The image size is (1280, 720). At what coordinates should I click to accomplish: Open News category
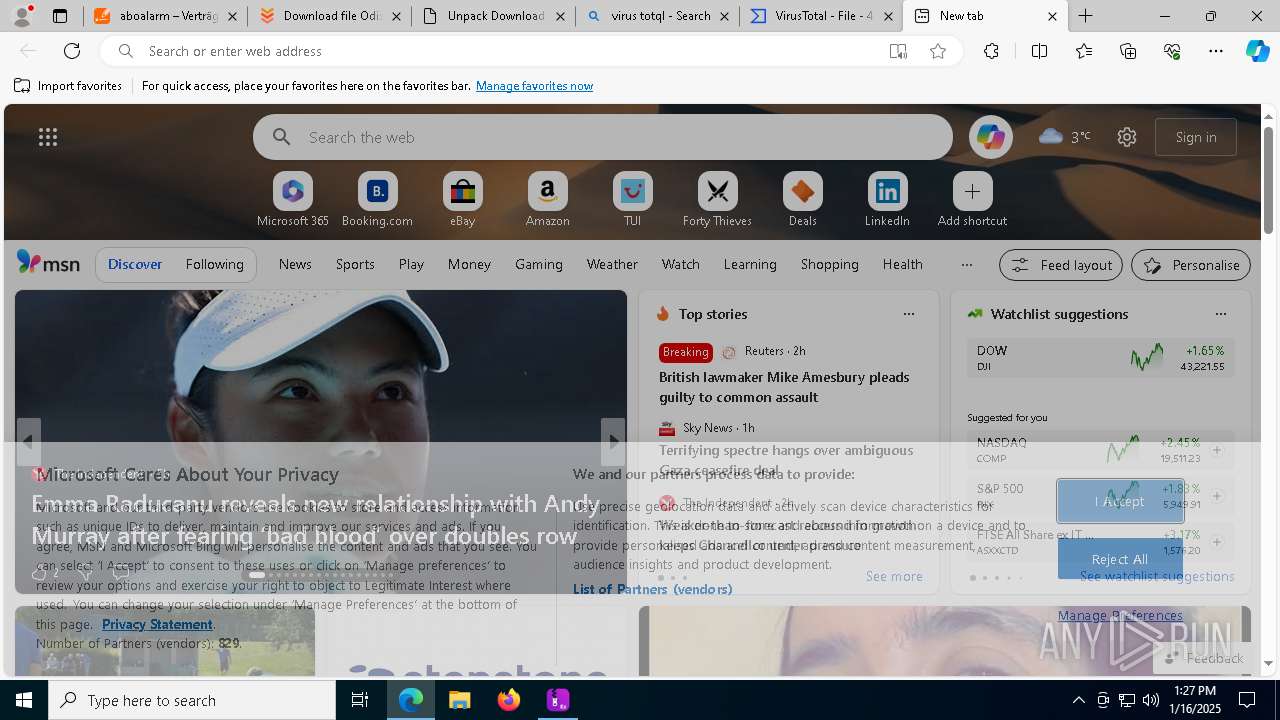pos(295,264)
